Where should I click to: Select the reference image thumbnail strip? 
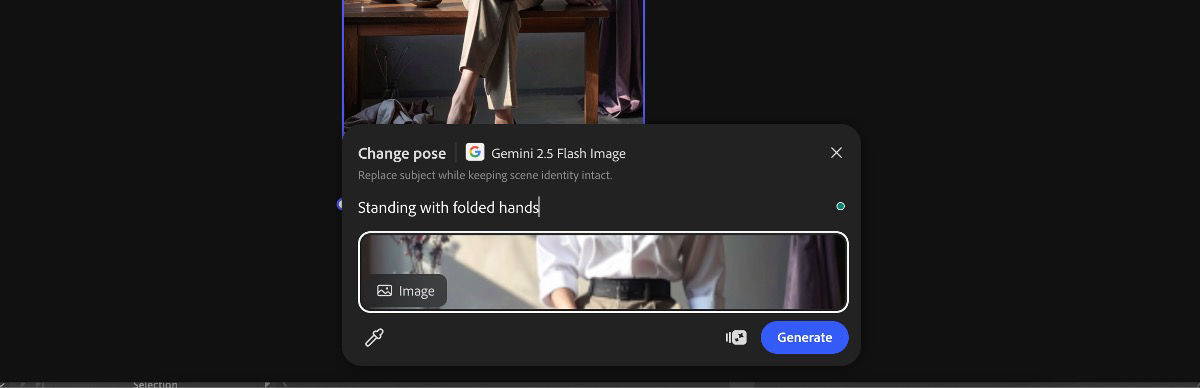603,272
